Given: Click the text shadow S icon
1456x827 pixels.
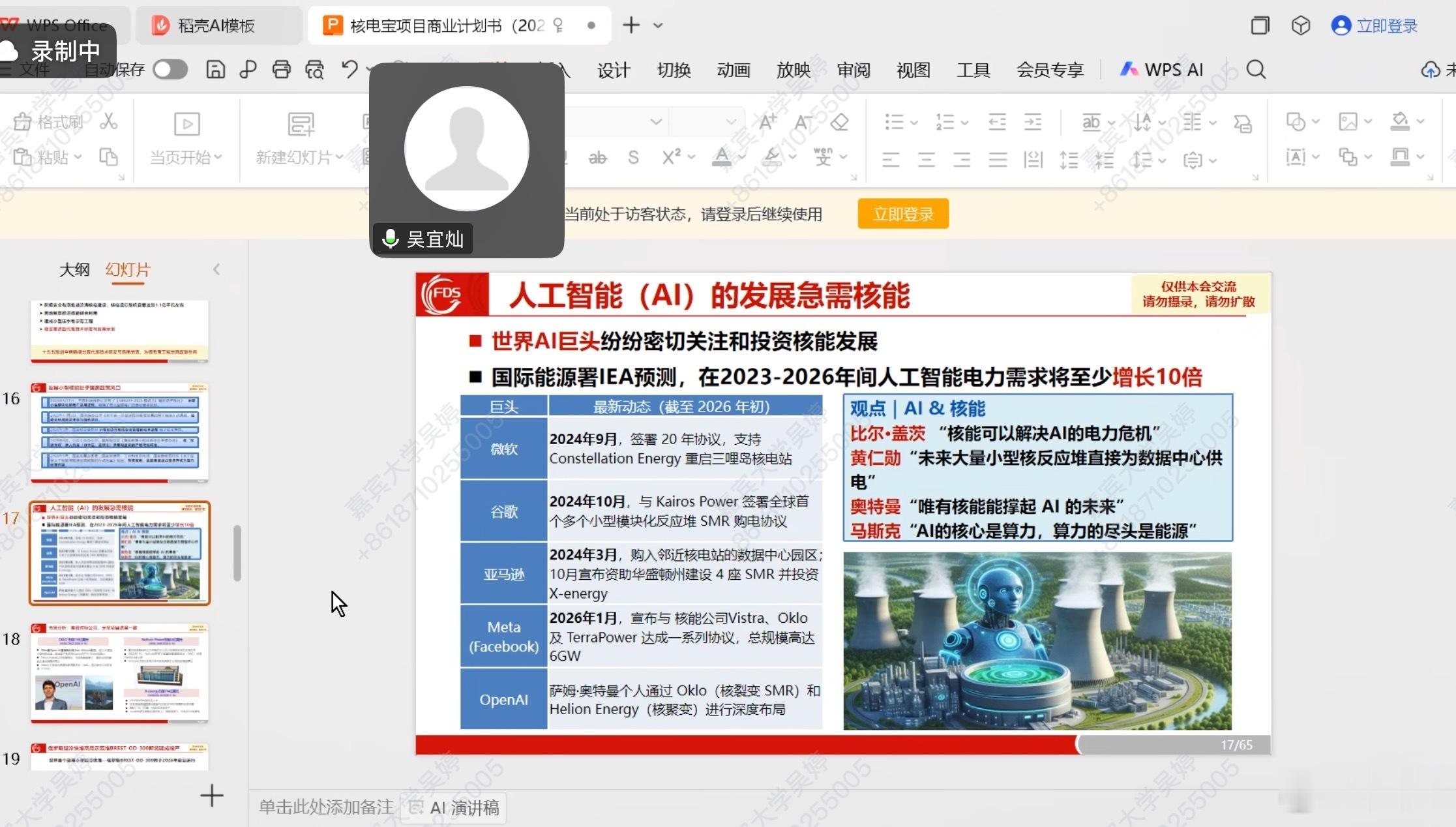Looking at the screenshot, I should (633, 157).
